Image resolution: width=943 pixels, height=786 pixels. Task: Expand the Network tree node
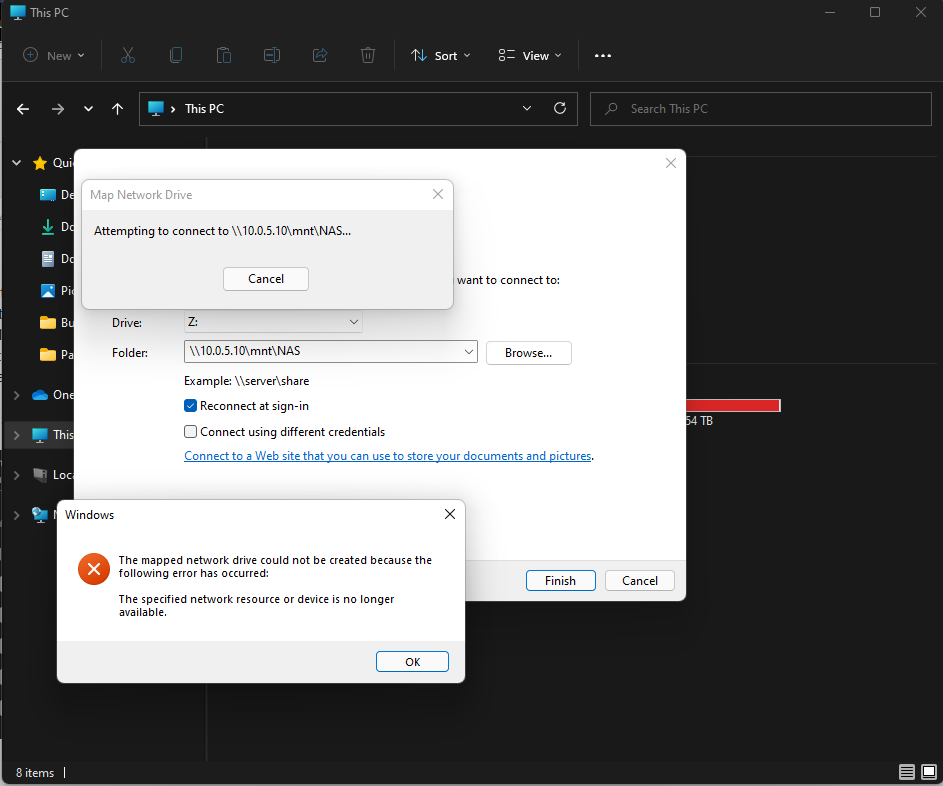tap(17, 515)
